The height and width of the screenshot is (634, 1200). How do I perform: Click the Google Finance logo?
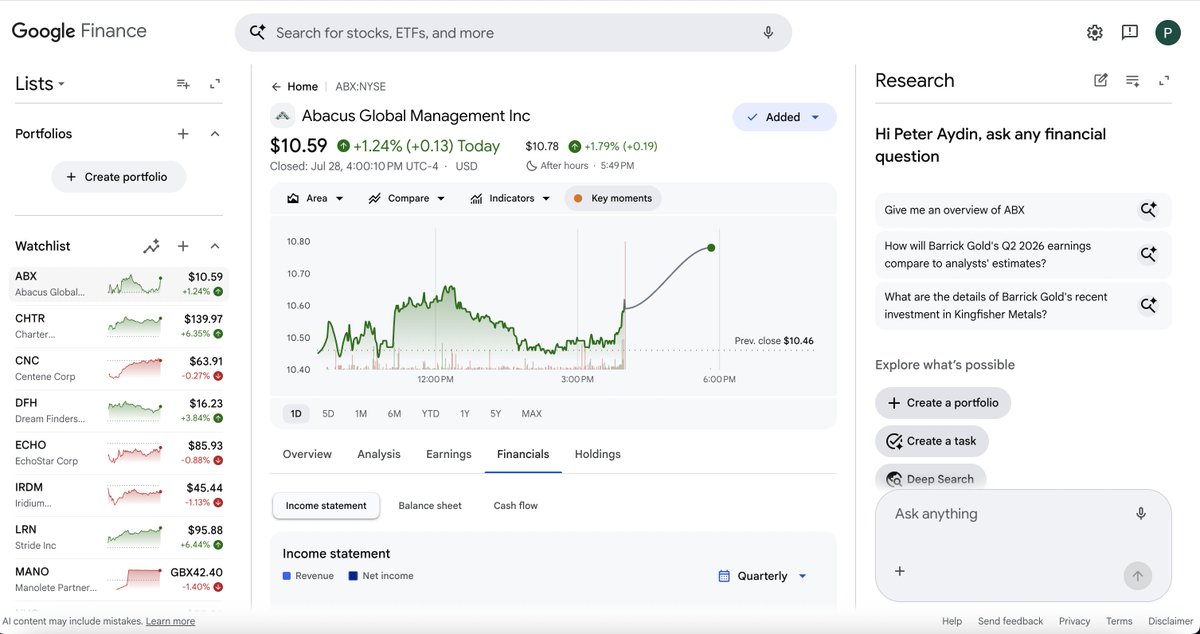[x=79, y=31]
